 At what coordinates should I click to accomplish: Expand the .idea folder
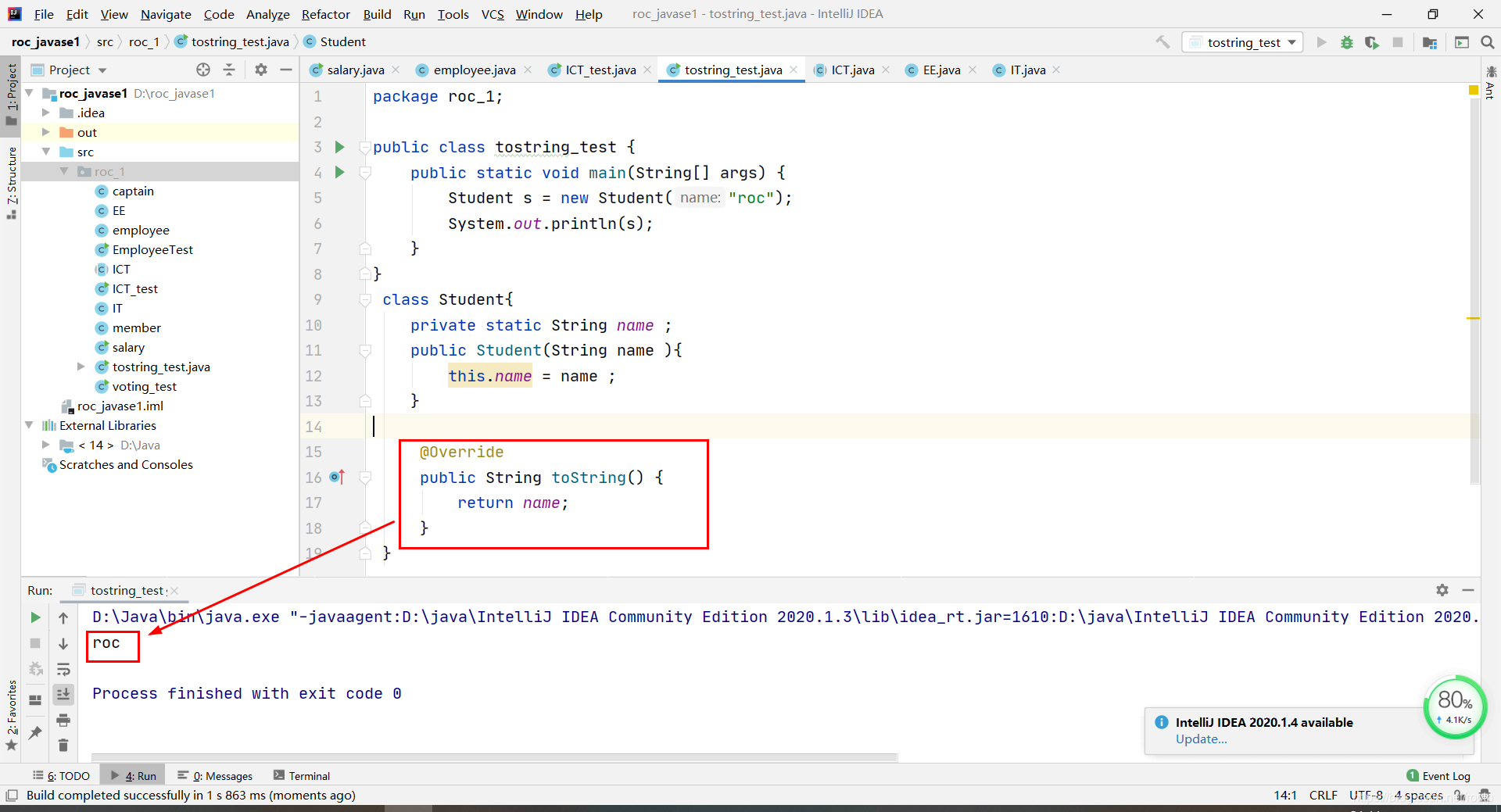(x=45, y=113)
